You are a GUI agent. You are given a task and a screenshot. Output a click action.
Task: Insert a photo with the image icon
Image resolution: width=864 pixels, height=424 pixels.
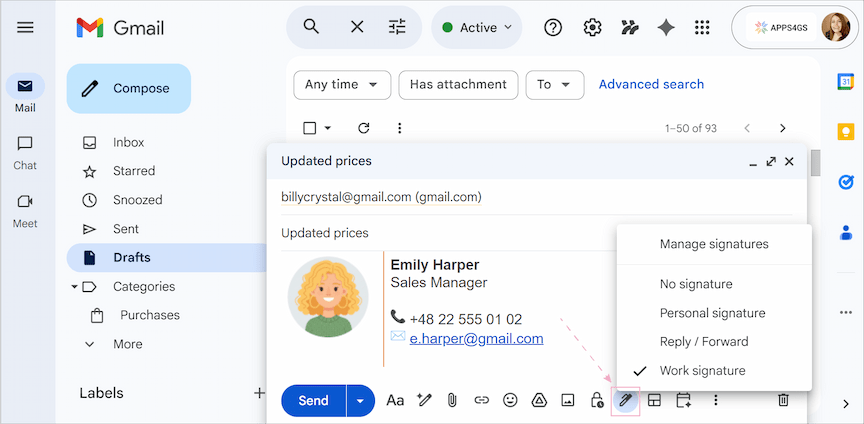point(568,401)
